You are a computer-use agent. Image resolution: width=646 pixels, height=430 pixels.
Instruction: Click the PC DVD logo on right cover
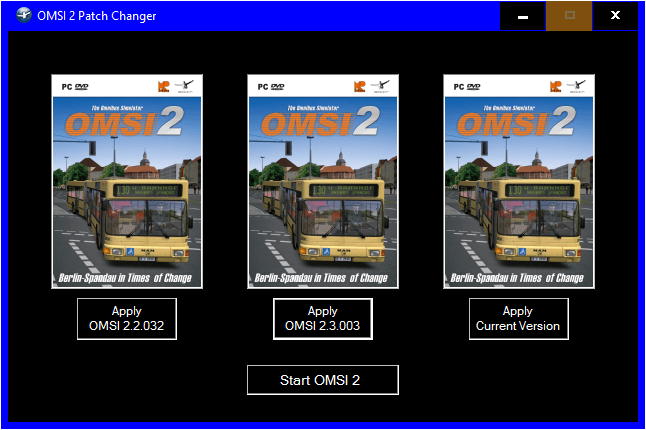(x=462, y=87)
